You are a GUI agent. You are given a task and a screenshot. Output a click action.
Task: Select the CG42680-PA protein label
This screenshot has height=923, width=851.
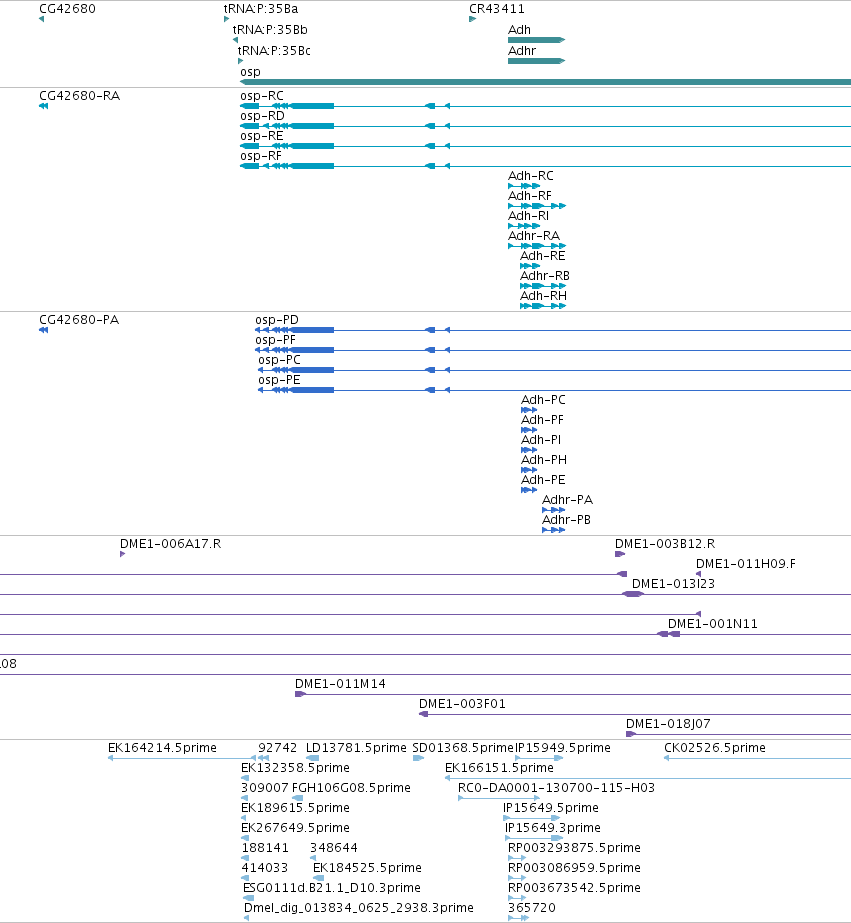pos(79,320)
